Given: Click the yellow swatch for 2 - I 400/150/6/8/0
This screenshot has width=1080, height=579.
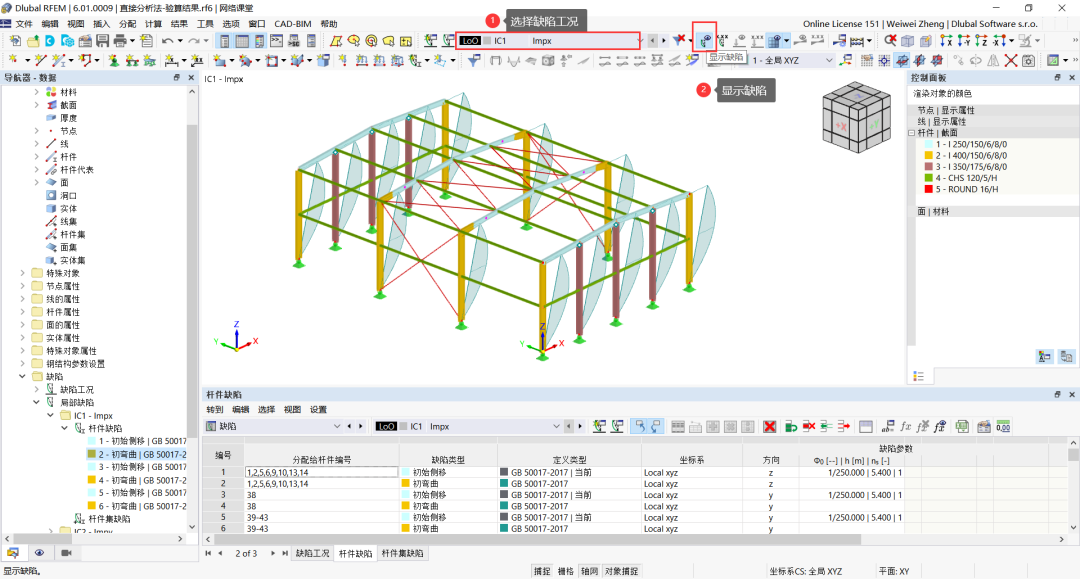Looking at the screenshot, I should tap(928, 156).
